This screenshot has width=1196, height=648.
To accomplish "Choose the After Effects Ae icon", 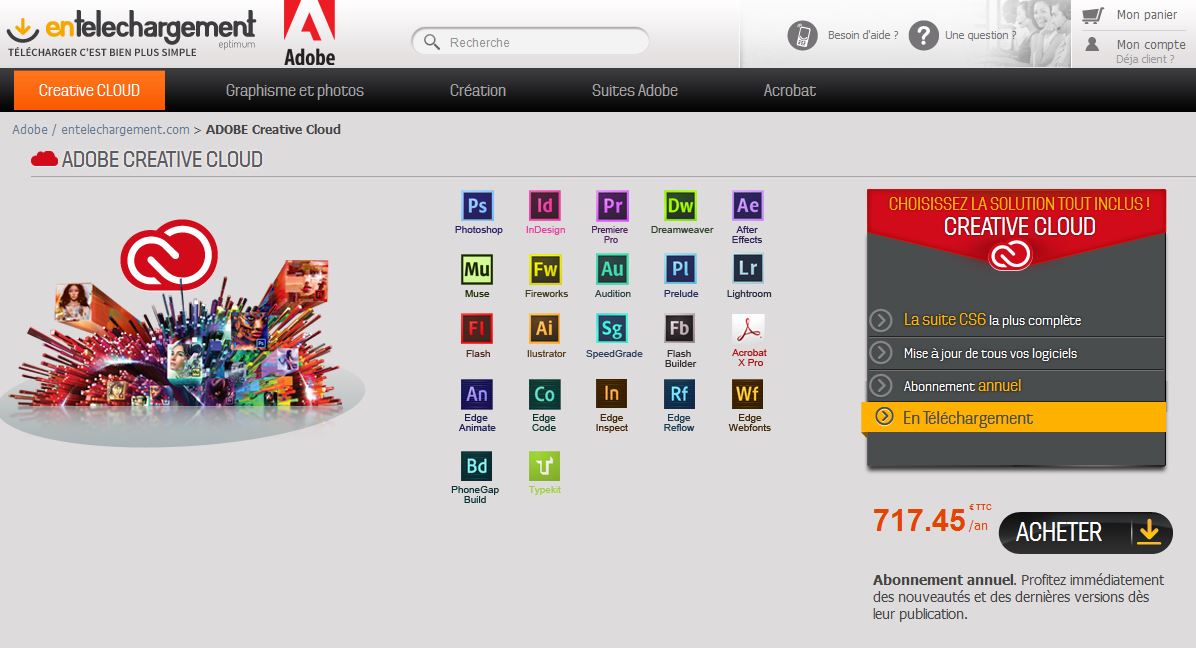I will click(748, 206).
